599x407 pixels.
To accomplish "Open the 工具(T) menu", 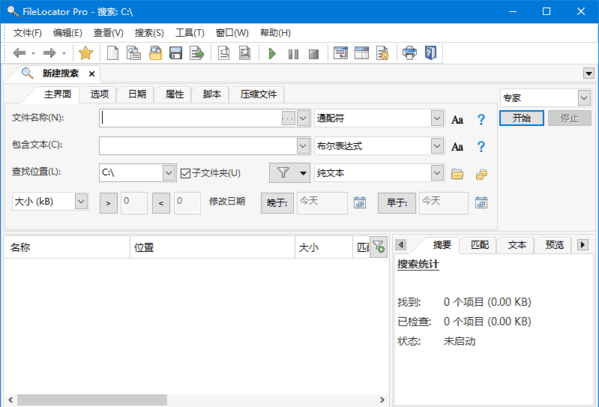I will click(190, 33).
